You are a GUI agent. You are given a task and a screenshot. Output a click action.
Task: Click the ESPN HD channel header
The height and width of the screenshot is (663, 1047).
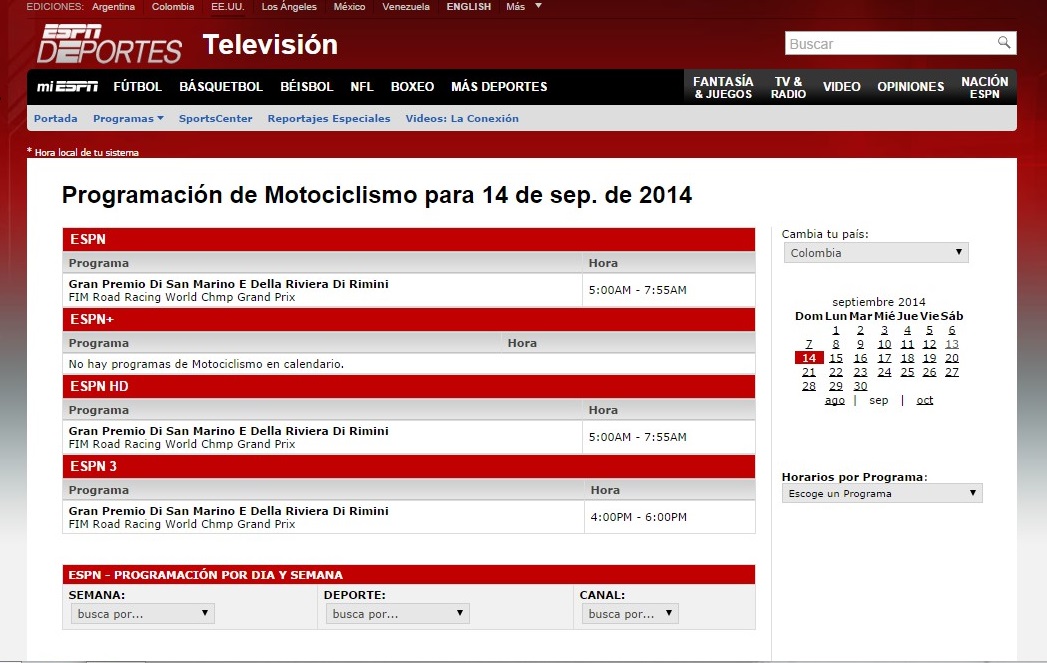click(x=409, y=387)
